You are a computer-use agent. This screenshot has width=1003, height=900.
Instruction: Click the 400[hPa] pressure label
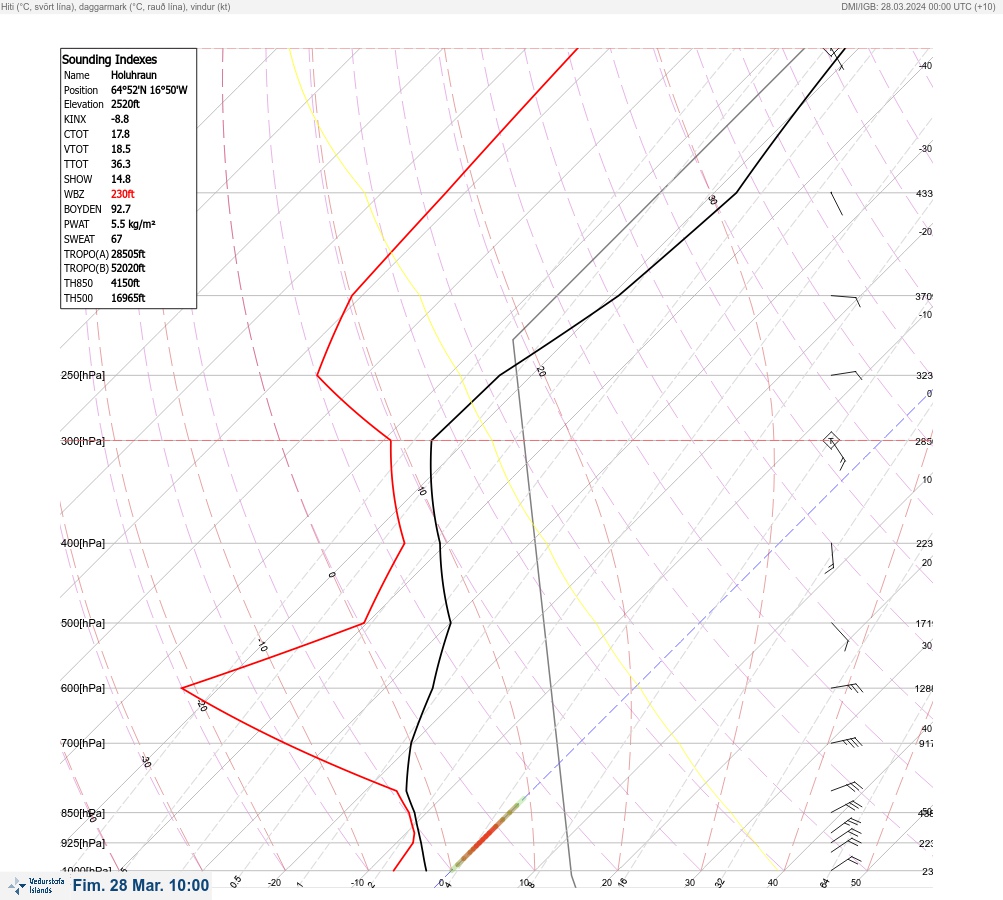point(83,544)
